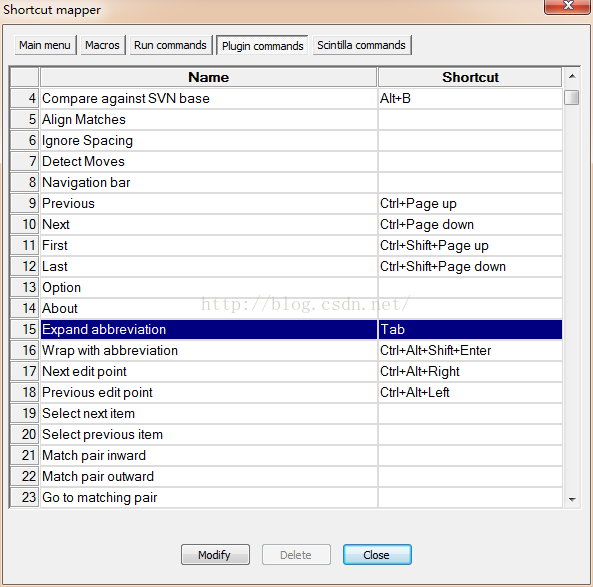Click the Name column header
The height and width of the screenshot is (587, 593).
(x=209, y=77)
